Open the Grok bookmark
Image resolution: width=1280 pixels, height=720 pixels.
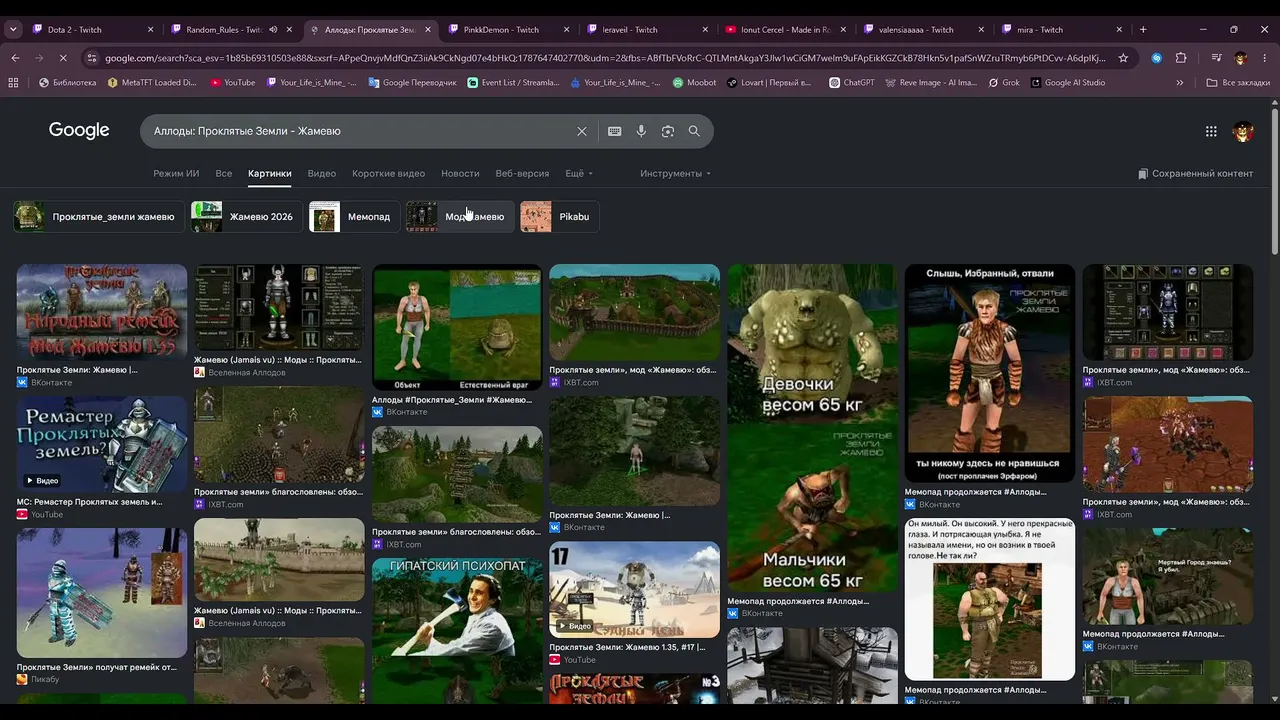pyautogui.click(x=1003, y=82)
